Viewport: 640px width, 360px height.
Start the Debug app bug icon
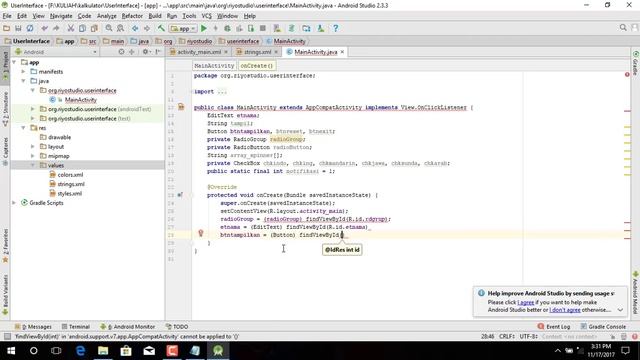227,28
